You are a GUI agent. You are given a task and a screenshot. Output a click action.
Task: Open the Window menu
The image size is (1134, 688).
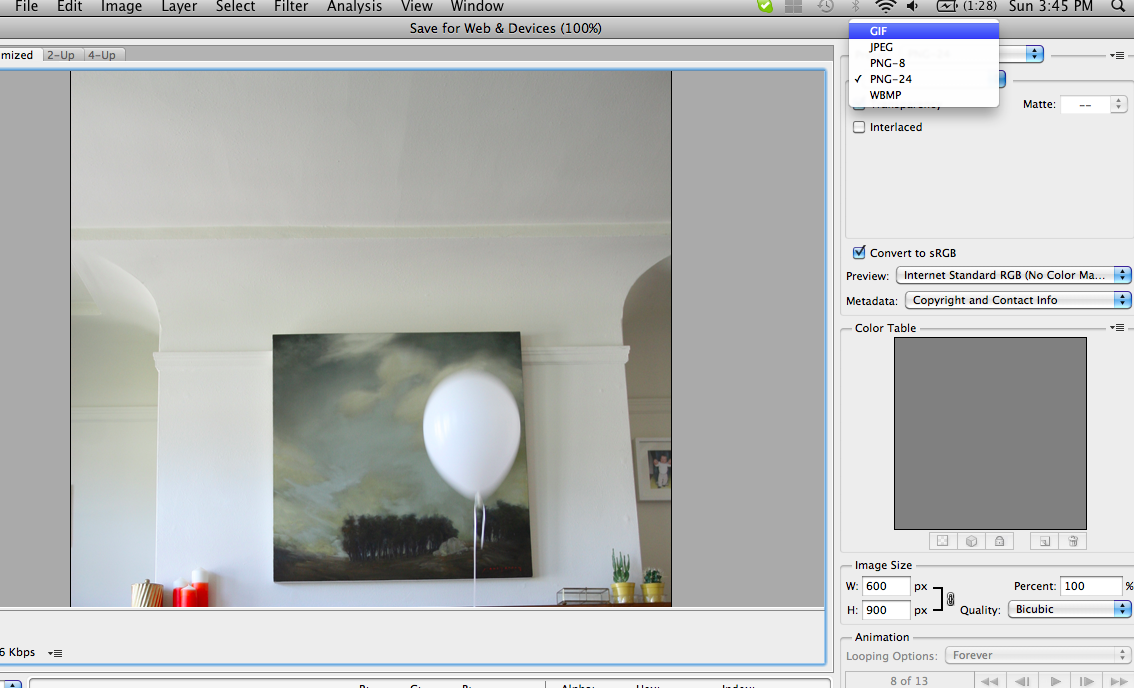tap(477, 7)
